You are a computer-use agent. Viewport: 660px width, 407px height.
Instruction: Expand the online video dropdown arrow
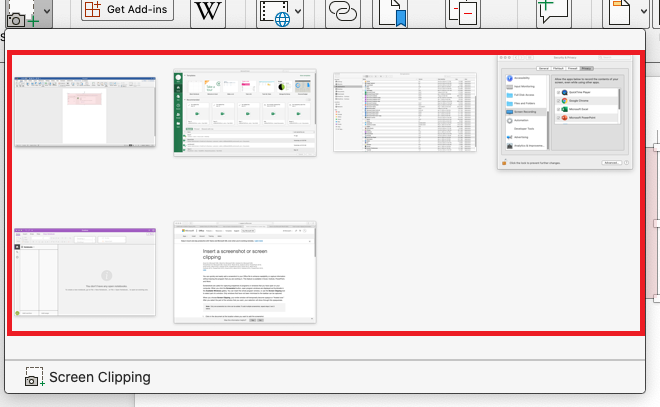point(298,12)
